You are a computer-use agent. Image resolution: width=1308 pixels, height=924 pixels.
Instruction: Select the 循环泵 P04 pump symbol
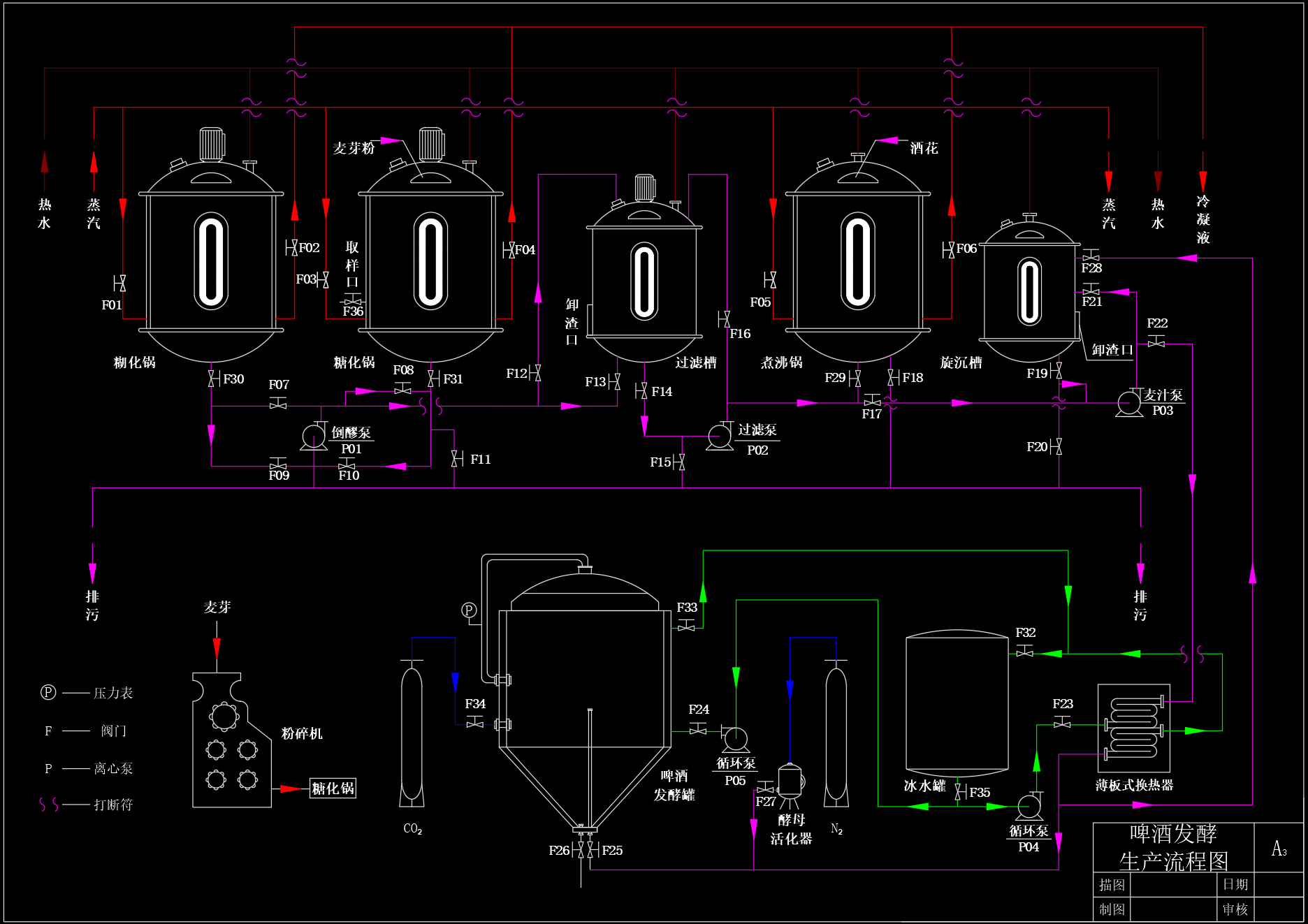(1029, 806)
